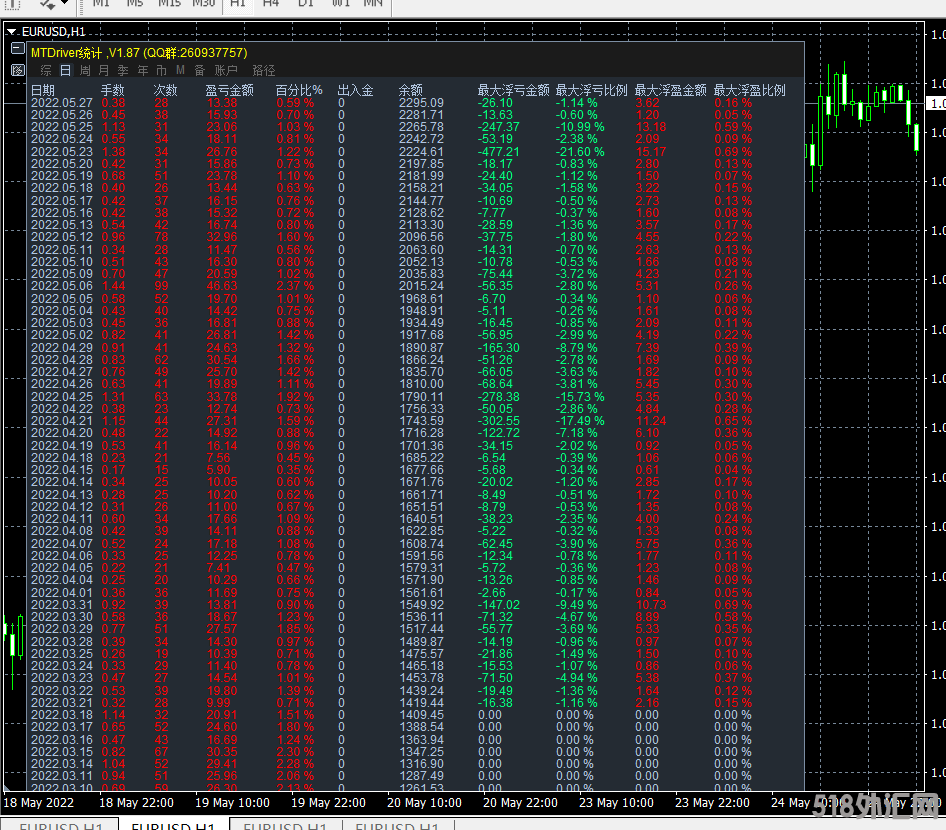Image resolution: width=946 pixels, height=830 pixels.
Task: Switch to the 年 yearly statistics tab
Action: point(142,71)
